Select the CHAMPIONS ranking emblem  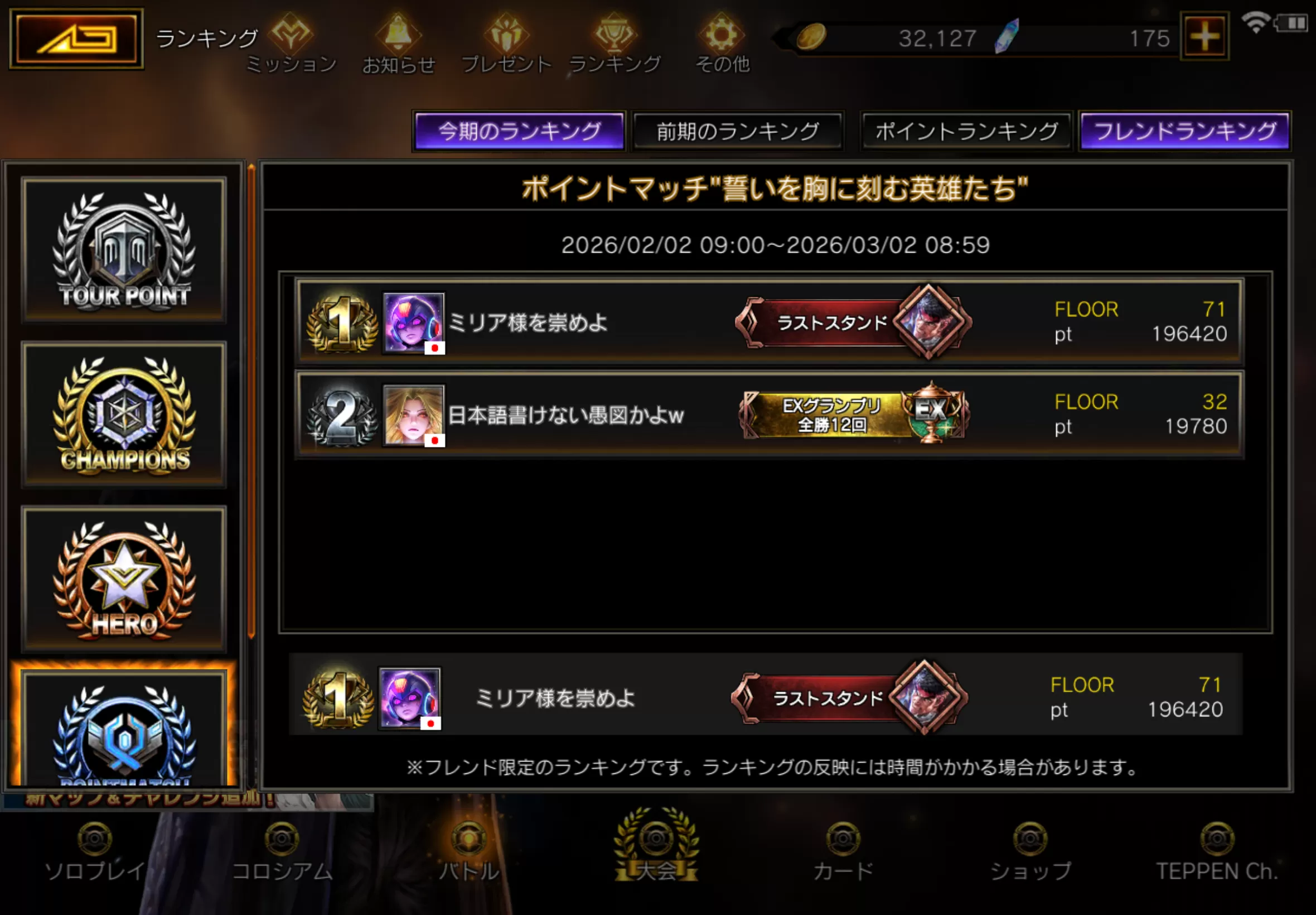[124, 414]
